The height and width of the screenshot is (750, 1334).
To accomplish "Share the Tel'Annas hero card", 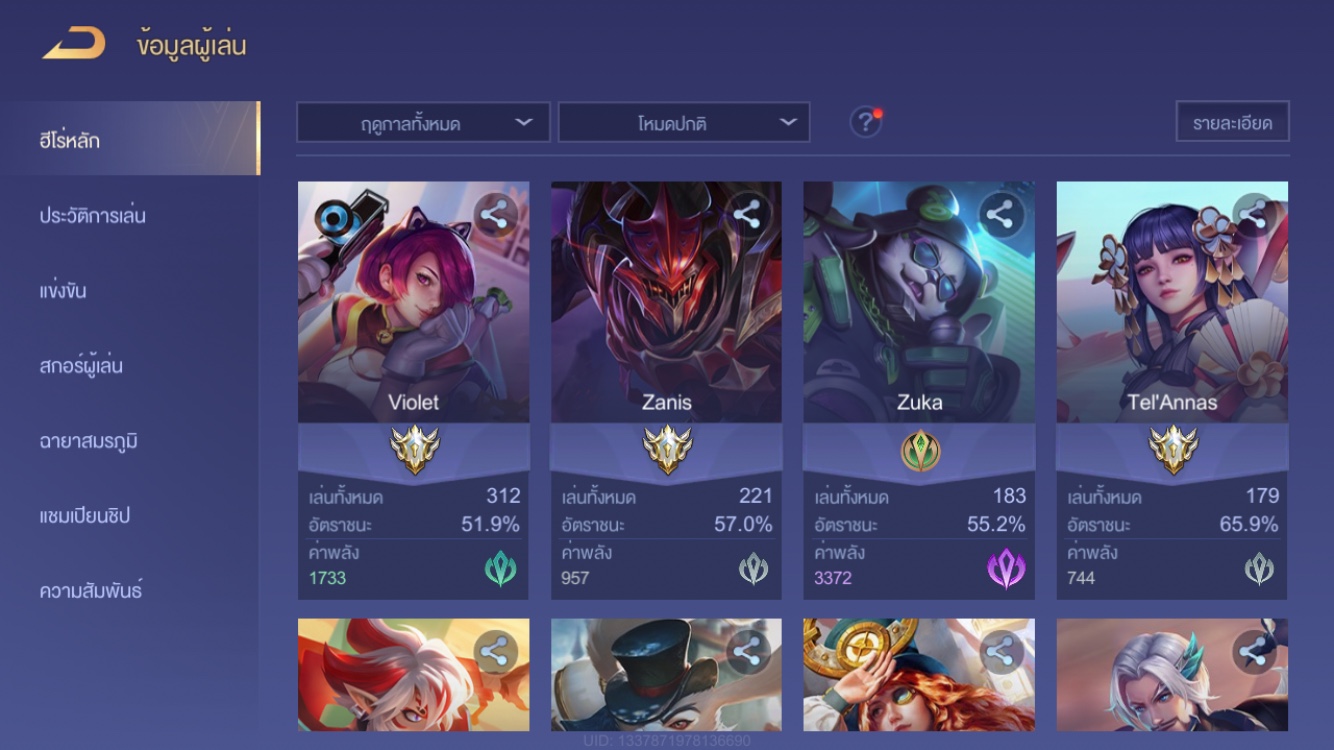I will click(1254, 215).
